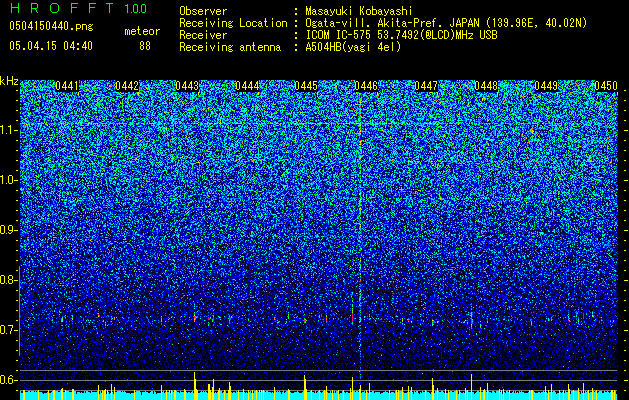
Task: Click the 1.0 kHz axis label
Action: click(x=9, y=181)
